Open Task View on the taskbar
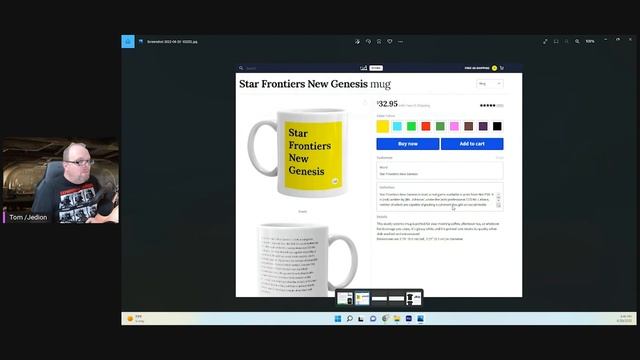 click(x=361, y=319)
